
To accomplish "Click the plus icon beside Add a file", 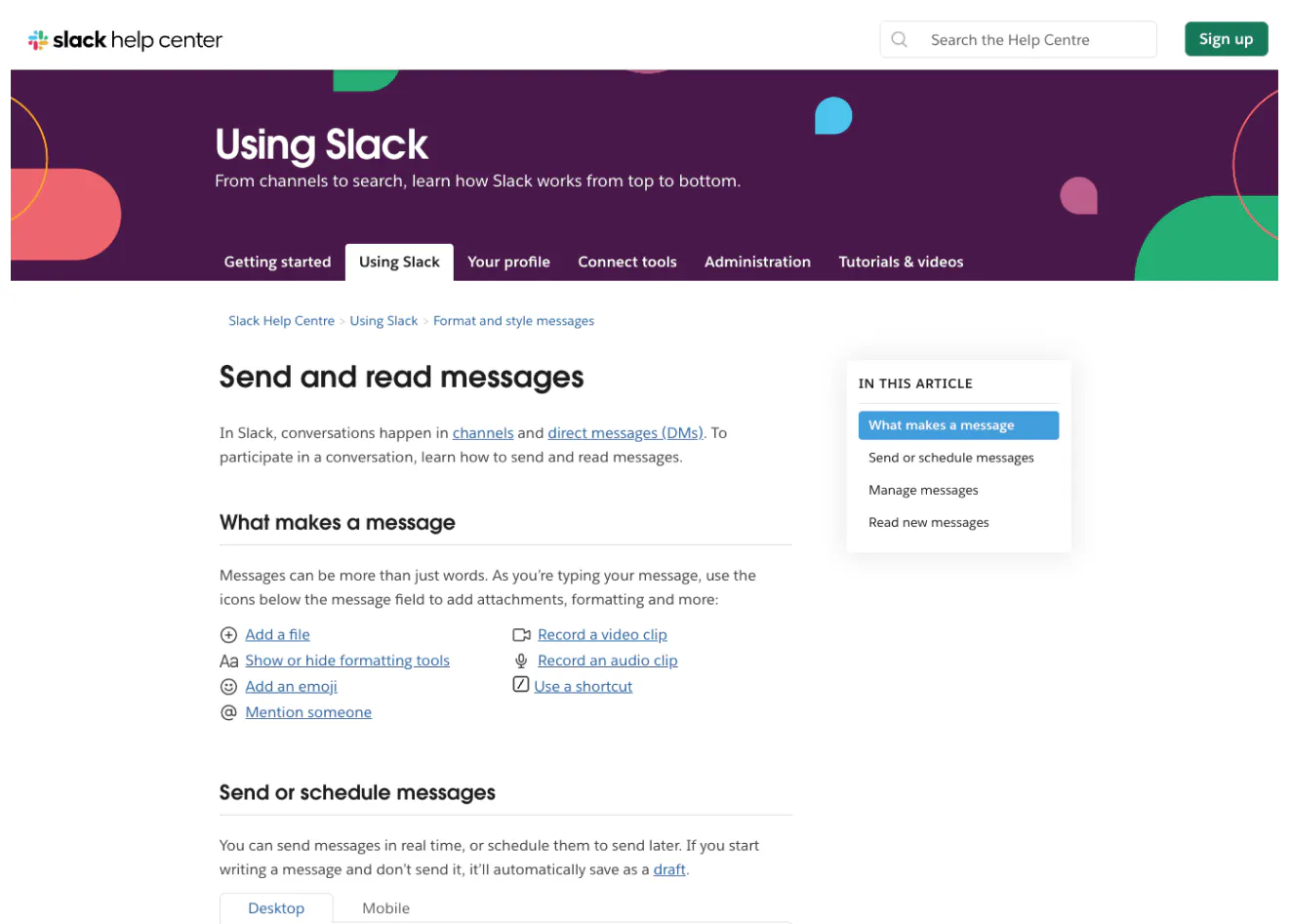I will click(228, 635).
